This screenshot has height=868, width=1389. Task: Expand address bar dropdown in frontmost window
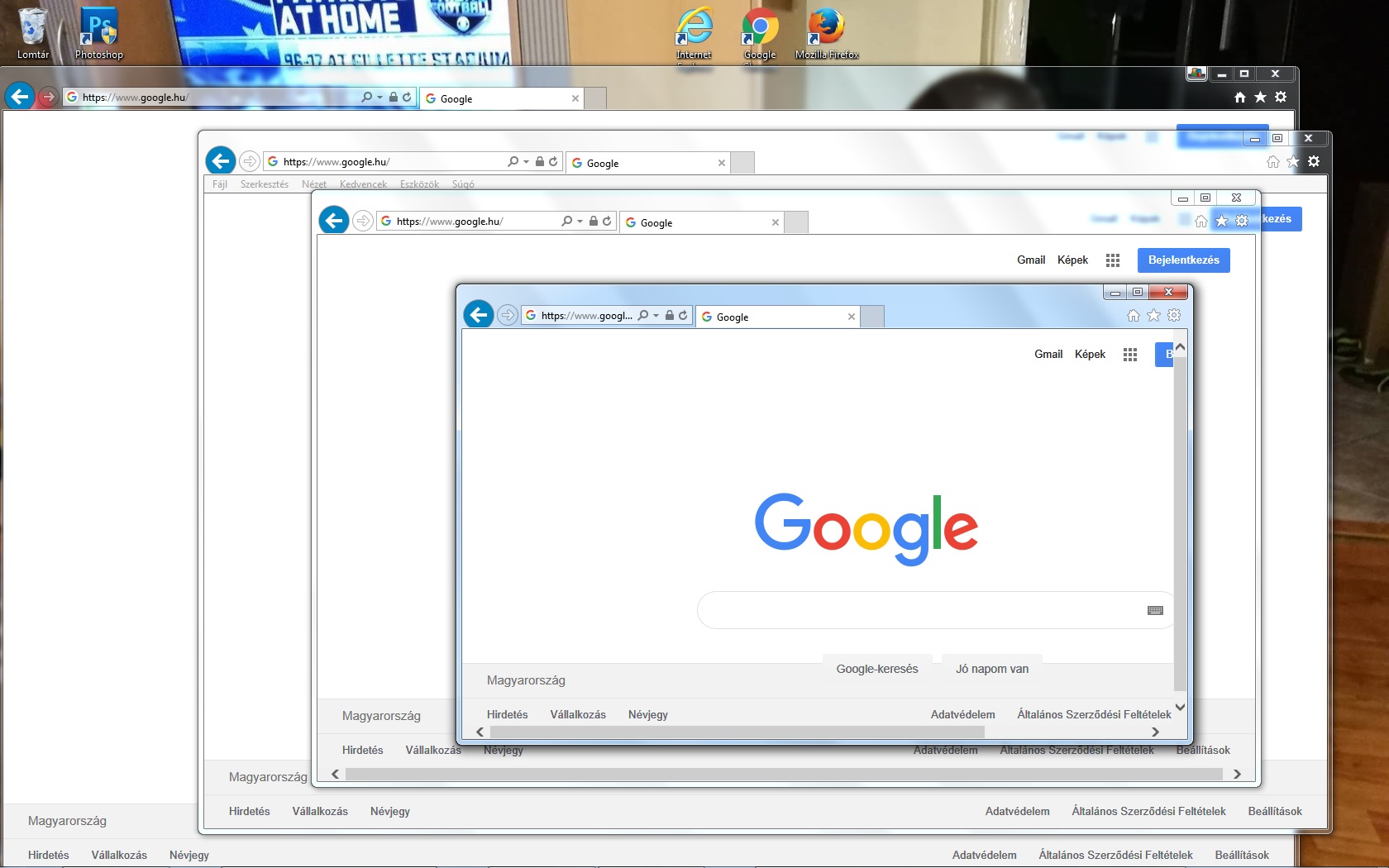(656, 316)
